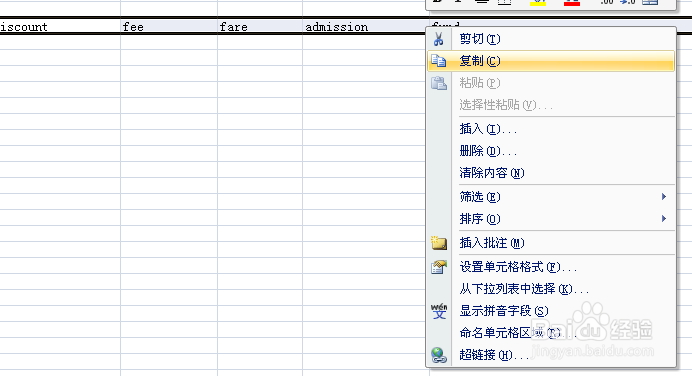Apply red font color from mini toolbar
The height and width of the screenshot is (376, 692).
pyautogui.click(x=572, y=2)
